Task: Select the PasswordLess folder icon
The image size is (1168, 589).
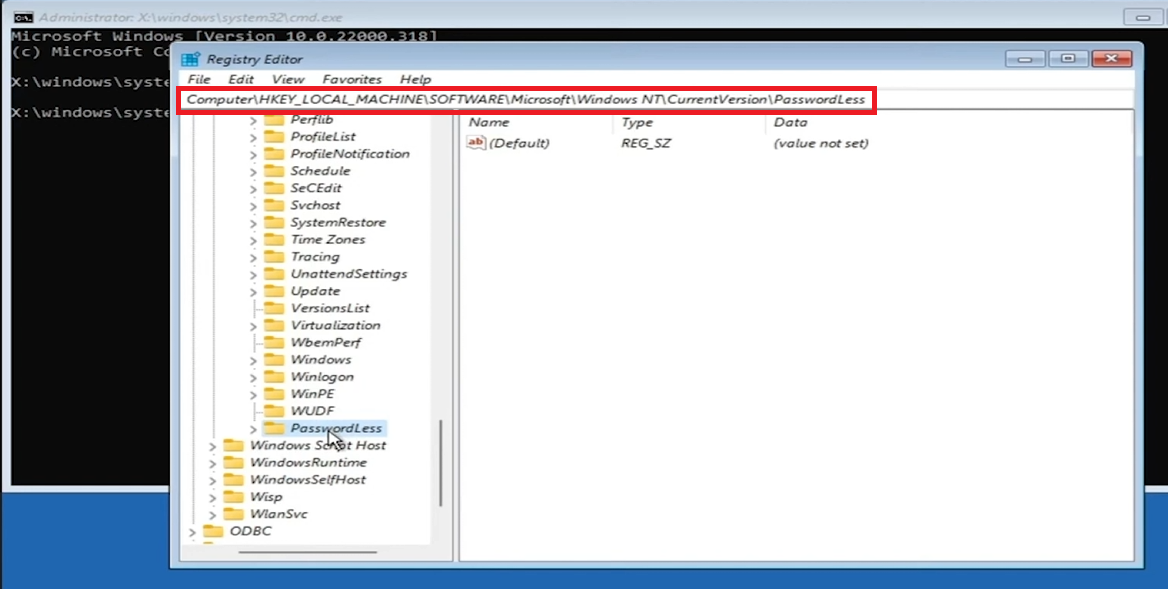Action: pos(275,428)
